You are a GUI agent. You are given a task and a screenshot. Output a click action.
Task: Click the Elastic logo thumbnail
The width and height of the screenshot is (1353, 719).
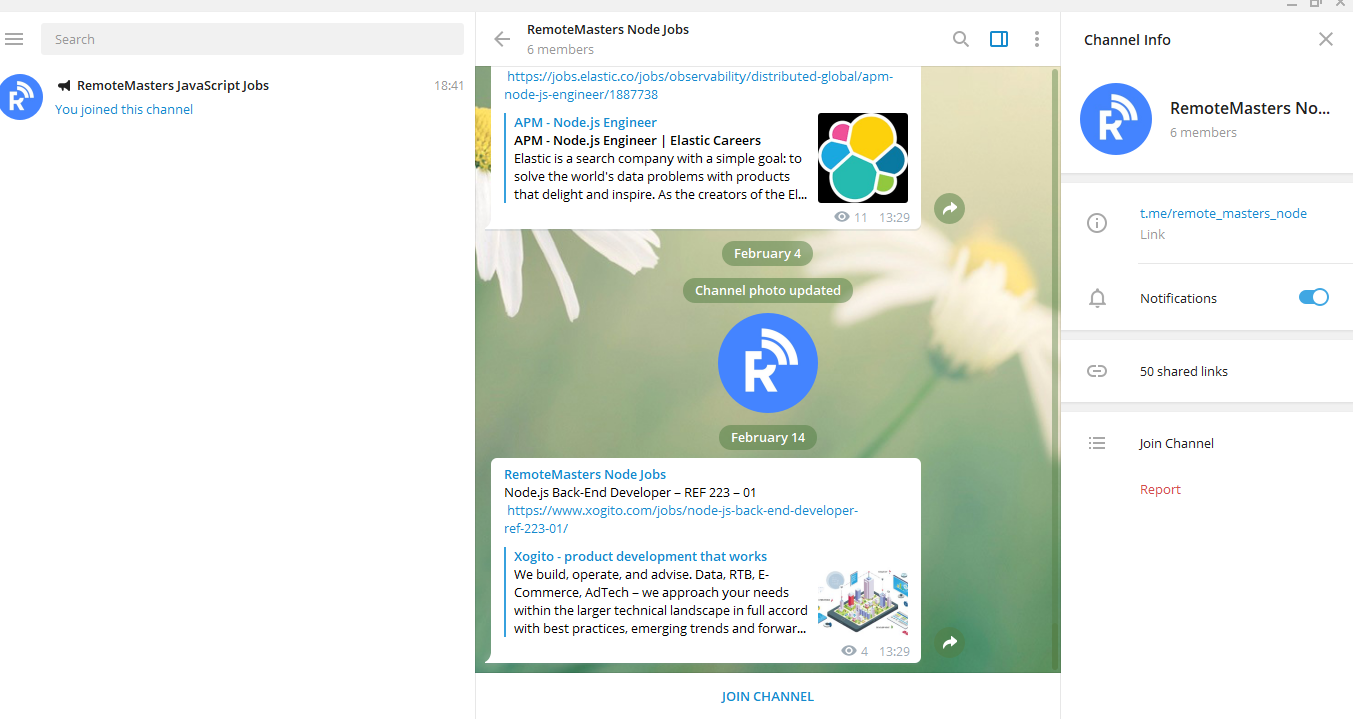[x=863, y=158]
